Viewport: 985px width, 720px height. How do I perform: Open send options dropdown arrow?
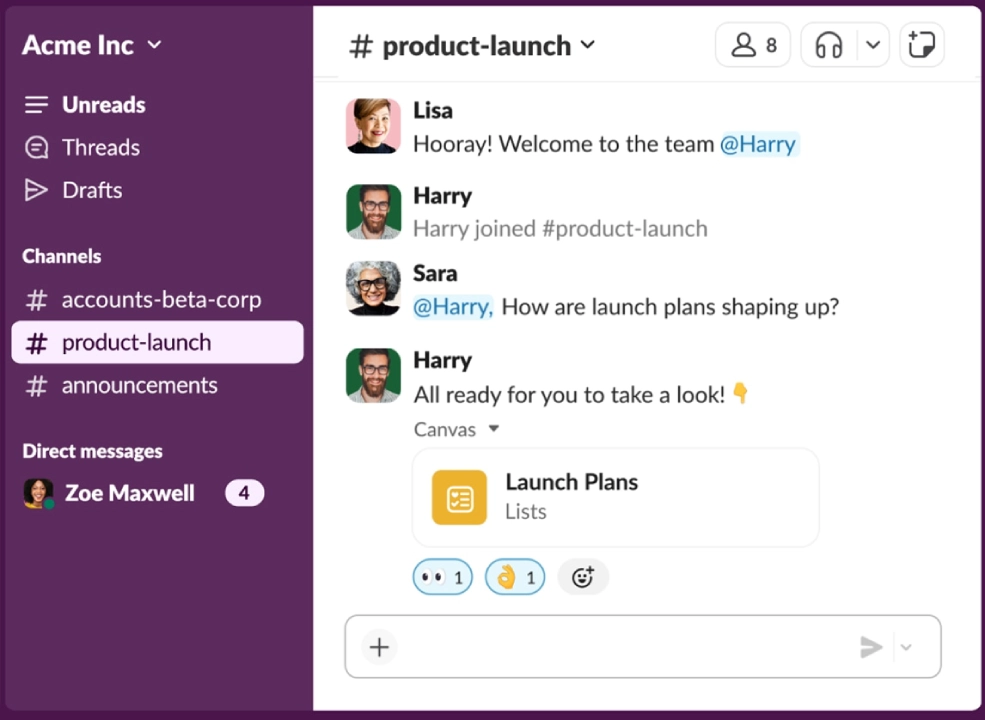point(906,647)
